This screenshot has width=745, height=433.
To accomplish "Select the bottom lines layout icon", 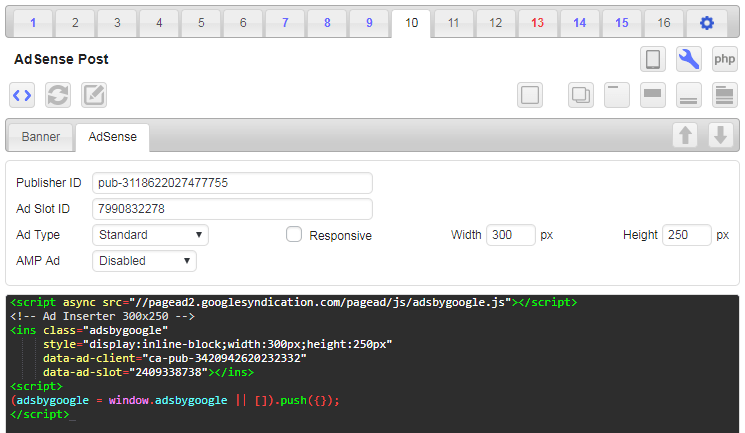I will [688, 95].
